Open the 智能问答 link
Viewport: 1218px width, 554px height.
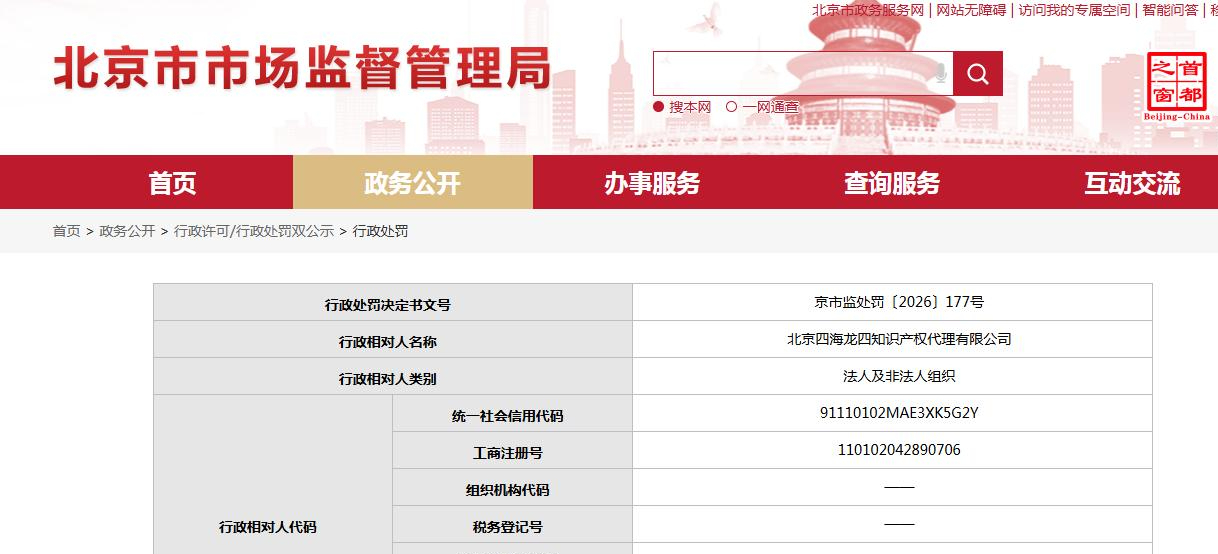coord(1170,10)
